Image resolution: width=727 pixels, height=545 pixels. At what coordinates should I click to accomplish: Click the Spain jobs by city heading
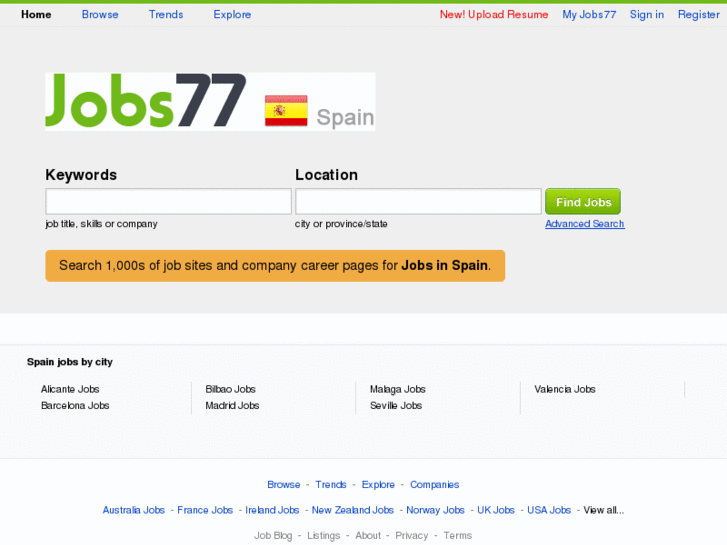(70, 362)
